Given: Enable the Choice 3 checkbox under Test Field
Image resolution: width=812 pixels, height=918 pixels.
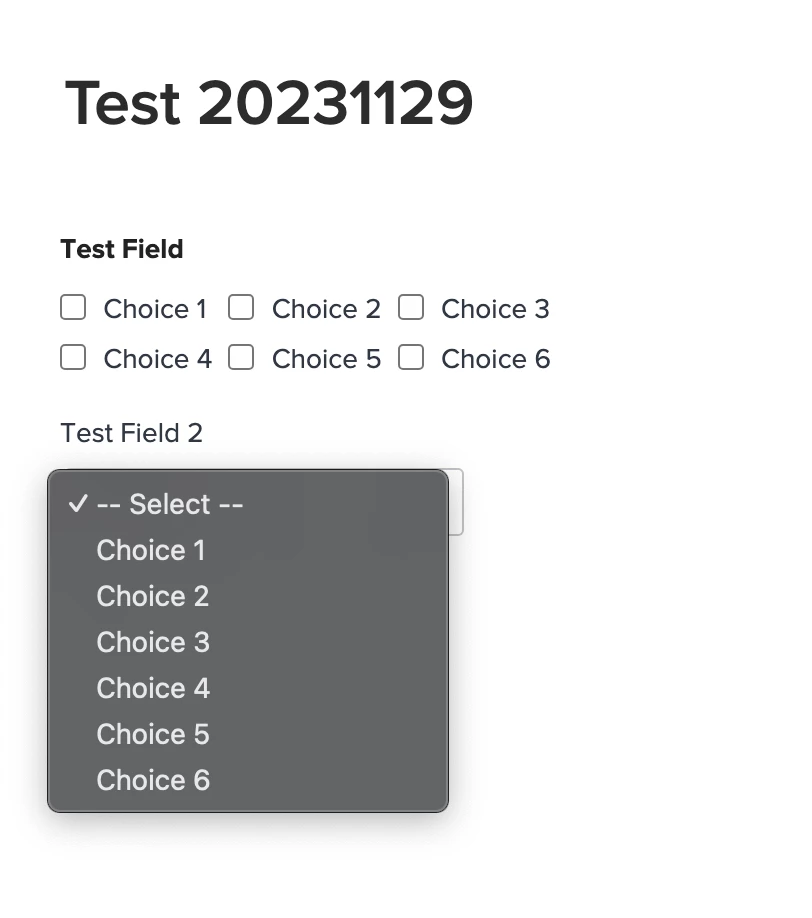Looking at the screenshot, I should pyautogui.click(x=411, y=308).
